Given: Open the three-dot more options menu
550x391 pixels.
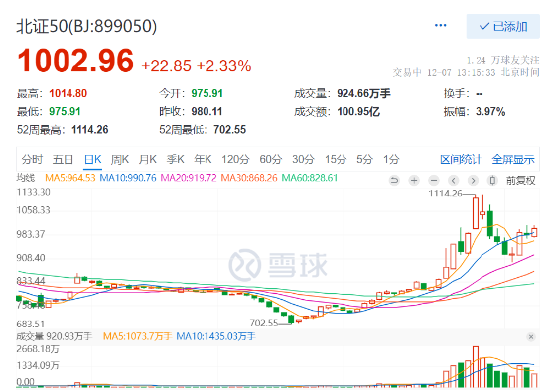Looking at the screenshot, I should (440, 25).
